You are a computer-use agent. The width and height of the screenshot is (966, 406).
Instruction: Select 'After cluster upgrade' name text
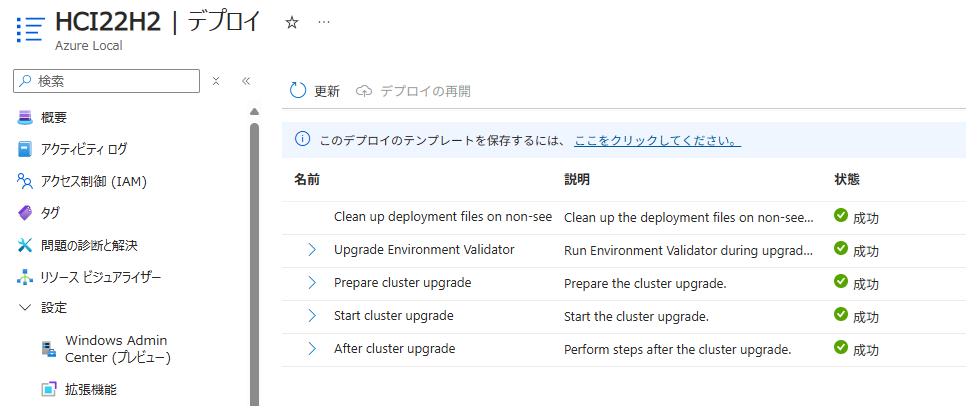tap(394, 349)
